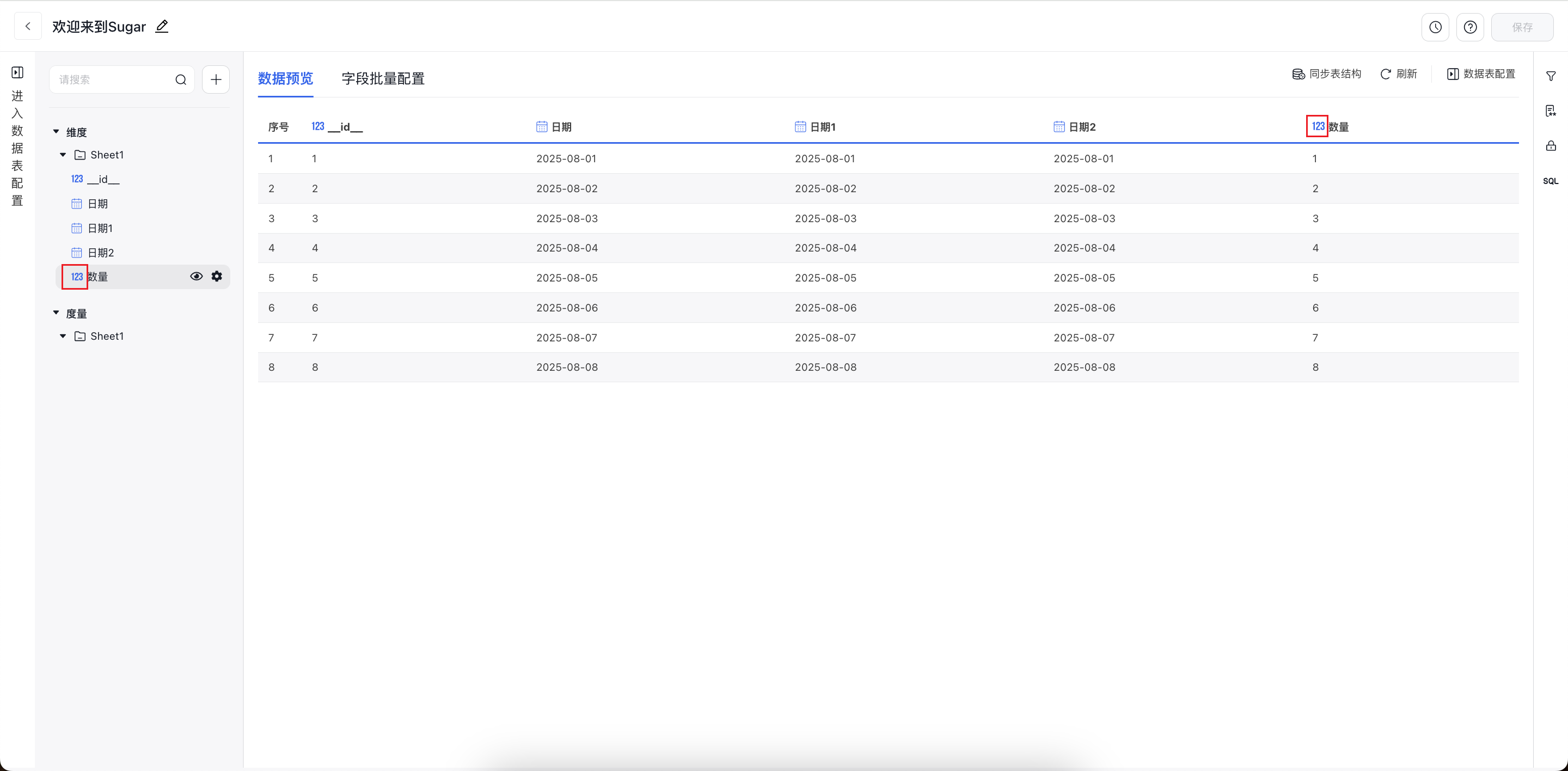Open the help question mark icon
Image resolution: width=1568 pixels, height=771 pixels.
[x=1470, y=27]
